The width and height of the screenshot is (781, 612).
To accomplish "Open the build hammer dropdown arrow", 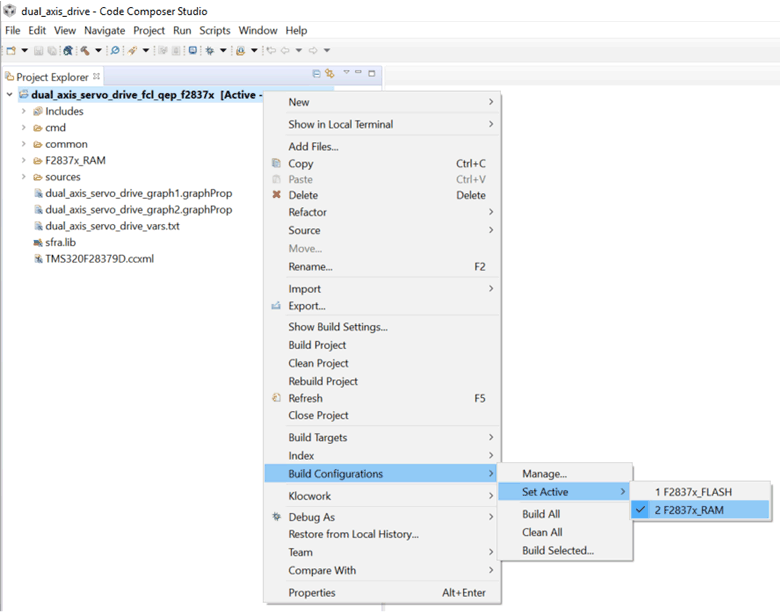I will coord(98,50).
